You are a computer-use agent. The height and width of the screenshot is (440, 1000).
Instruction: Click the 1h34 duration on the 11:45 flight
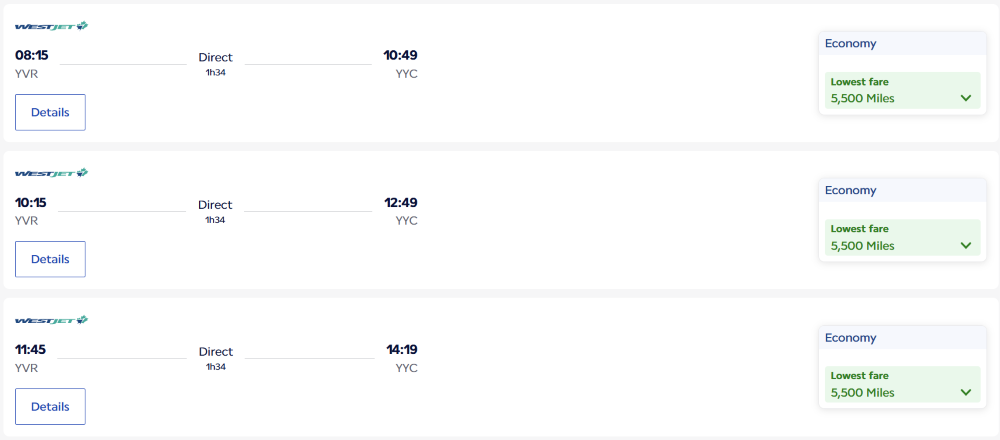(x=215, y=366)
